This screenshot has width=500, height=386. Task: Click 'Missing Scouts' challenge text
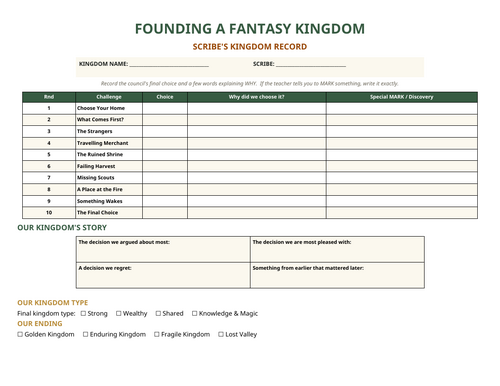point(96,178)
